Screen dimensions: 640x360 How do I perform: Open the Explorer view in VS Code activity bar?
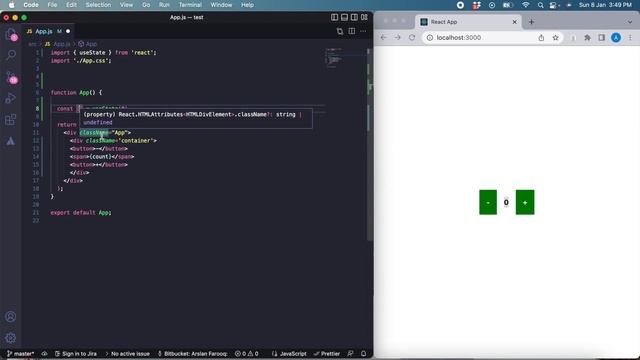click(11, 34)
